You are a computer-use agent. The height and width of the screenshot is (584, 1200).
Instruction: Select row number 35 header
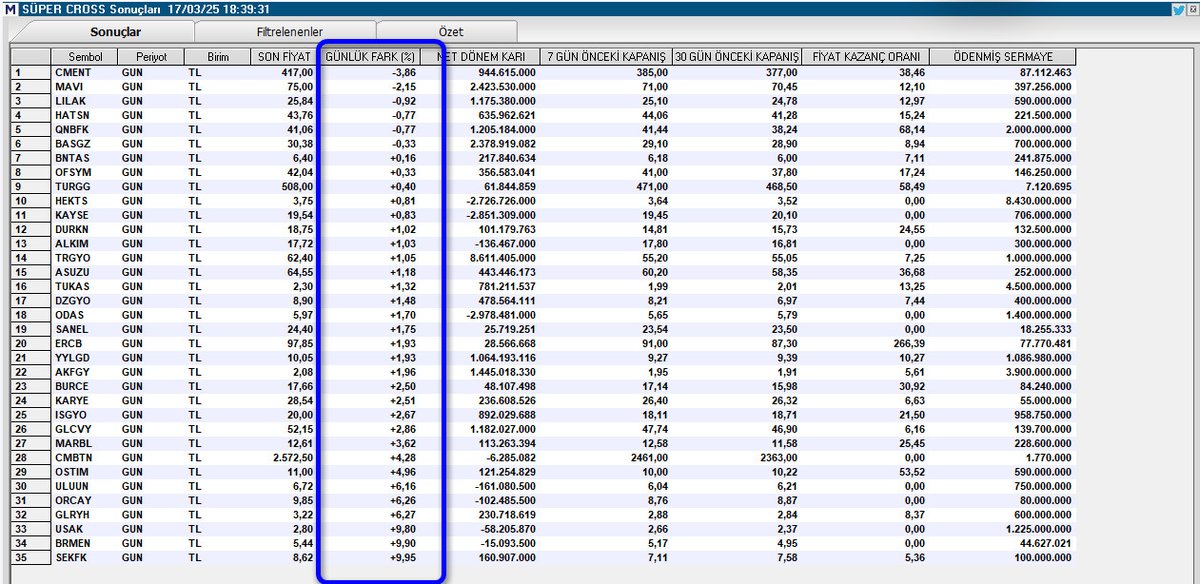tap(31, 557)
